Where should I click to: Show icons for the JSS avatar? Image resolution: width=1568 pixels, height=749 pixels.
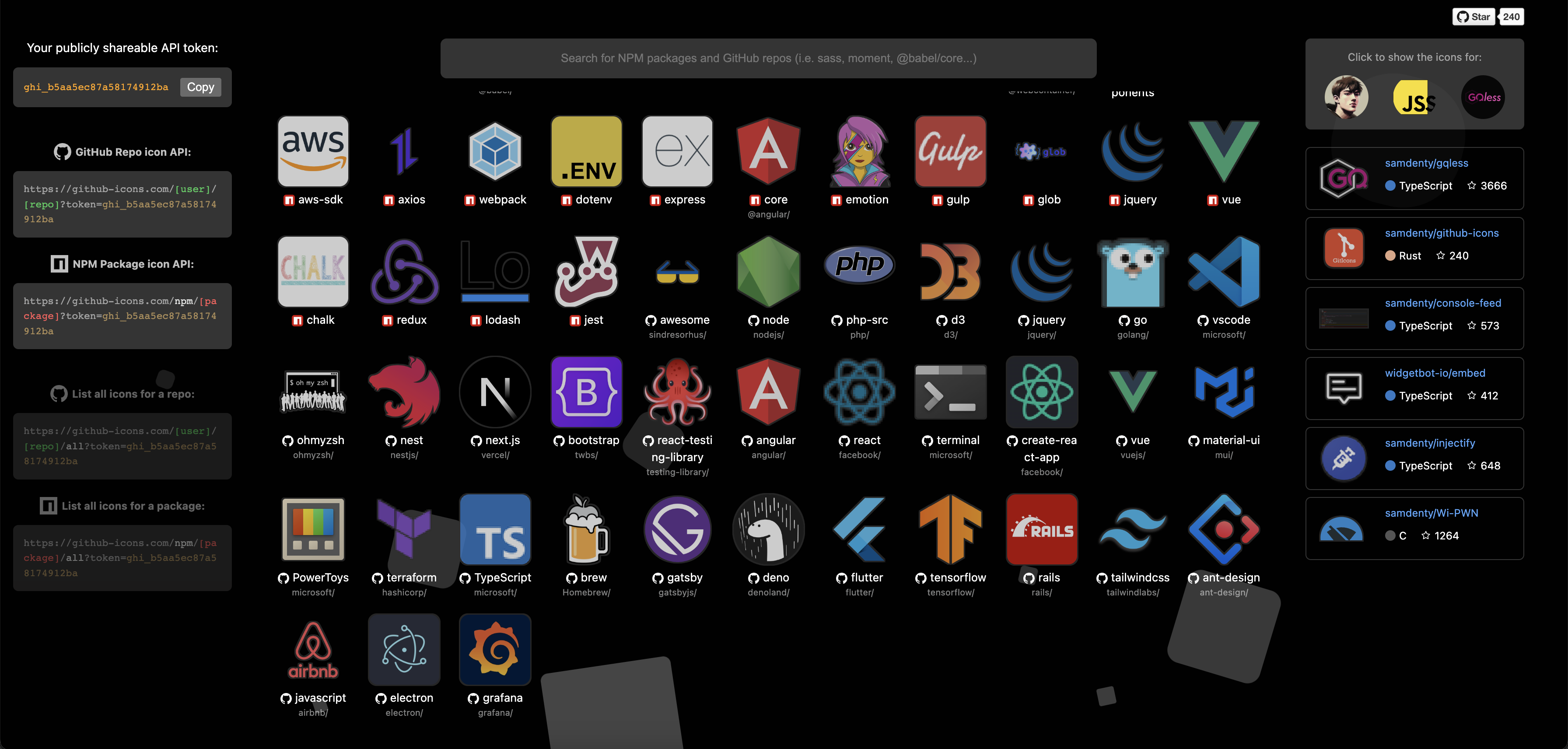1414,97
